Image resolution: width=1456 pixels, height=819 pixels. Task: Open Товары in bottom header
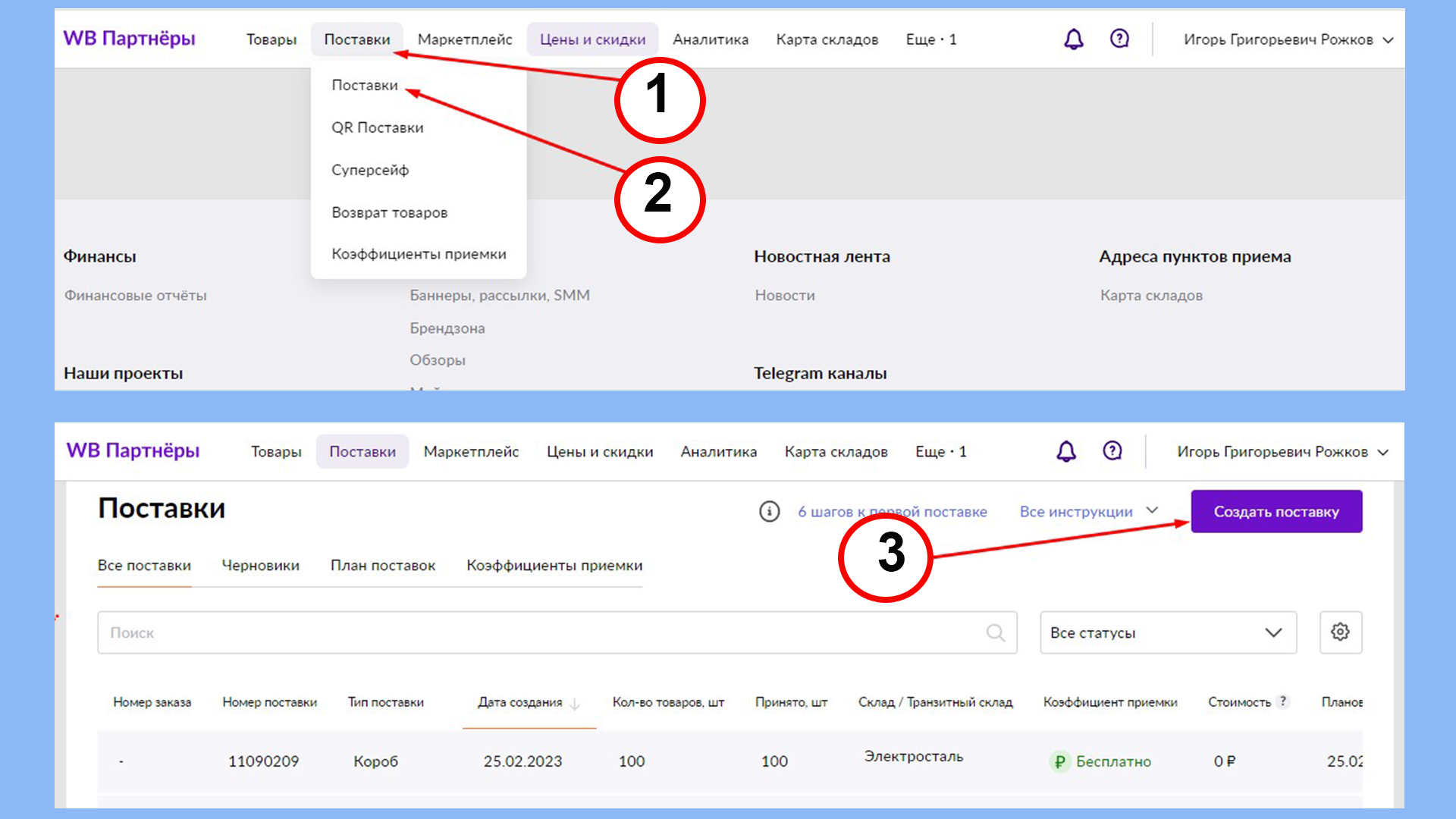click(x=276, y=452)
